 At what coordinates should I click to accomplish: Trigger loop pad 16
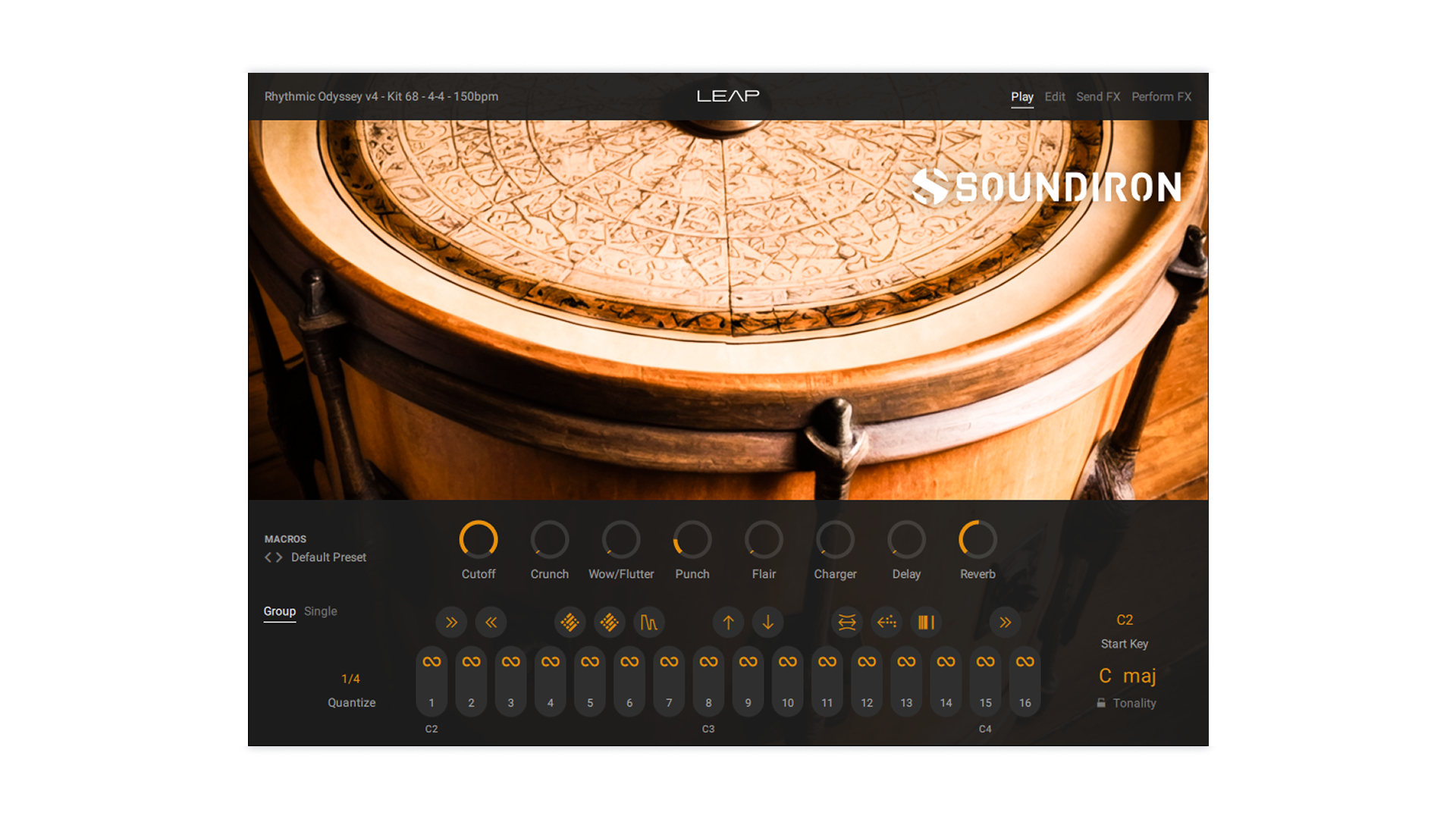(x=1025, y=682)
